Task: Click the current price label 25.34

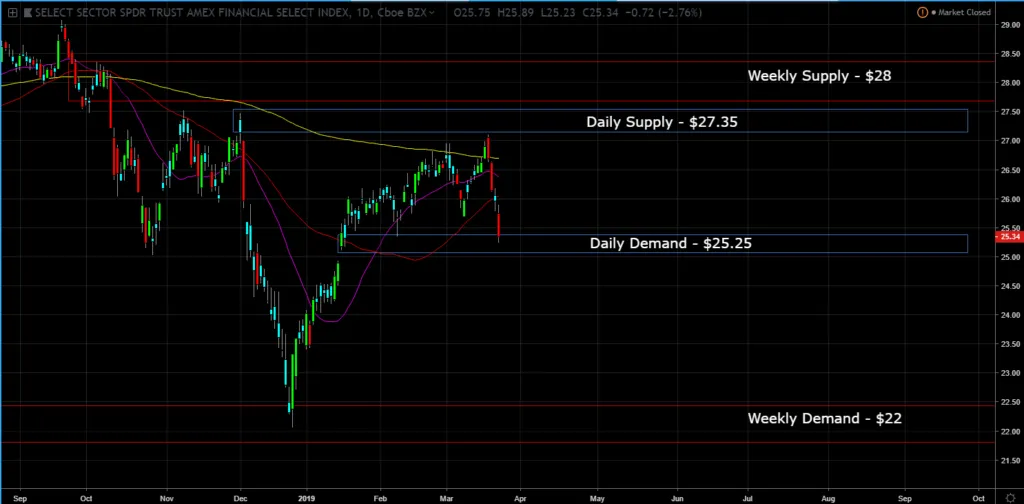Action: (x=1010, y=236)
